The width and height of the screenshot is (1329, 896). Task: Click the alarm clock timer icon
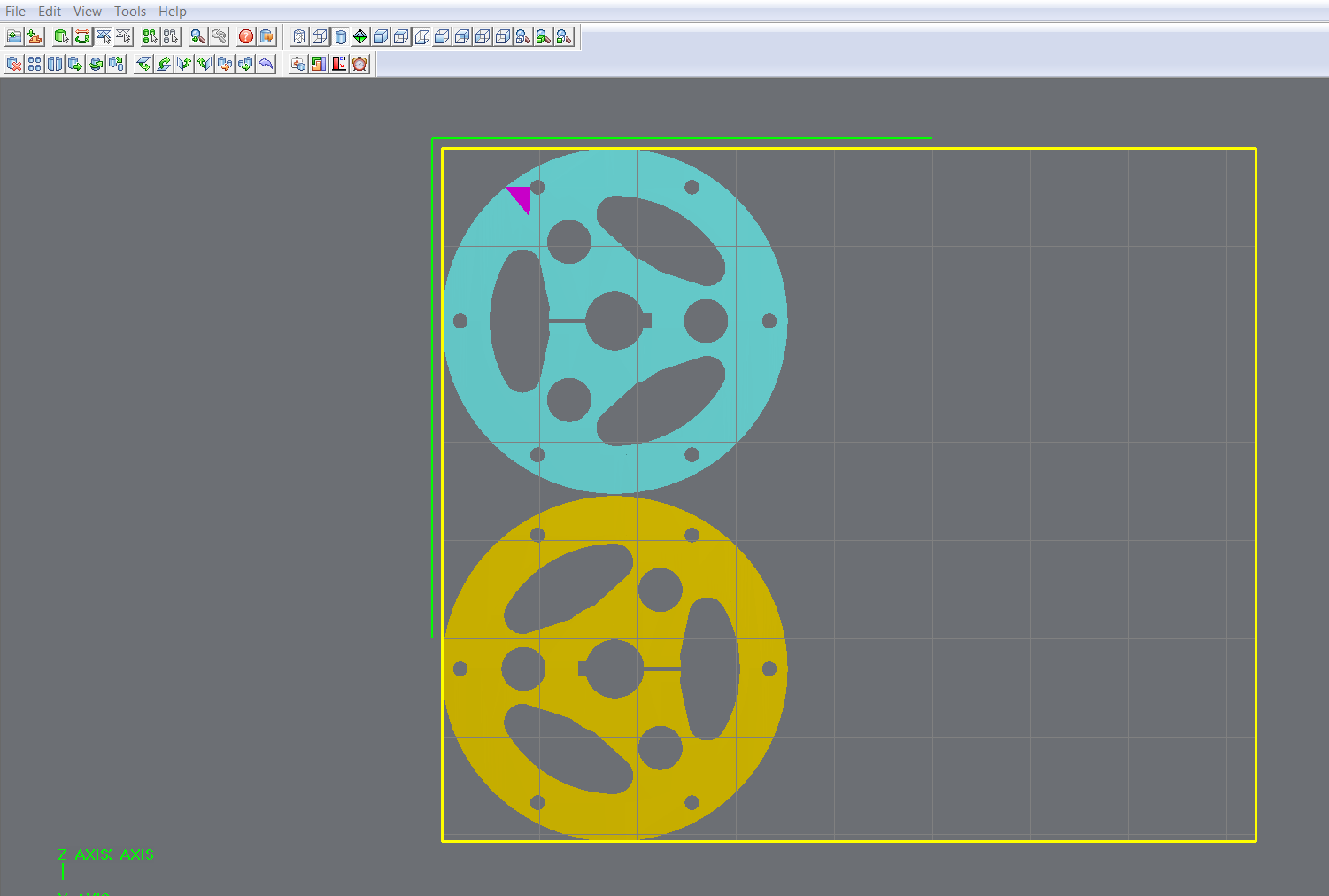click(359, 64)
